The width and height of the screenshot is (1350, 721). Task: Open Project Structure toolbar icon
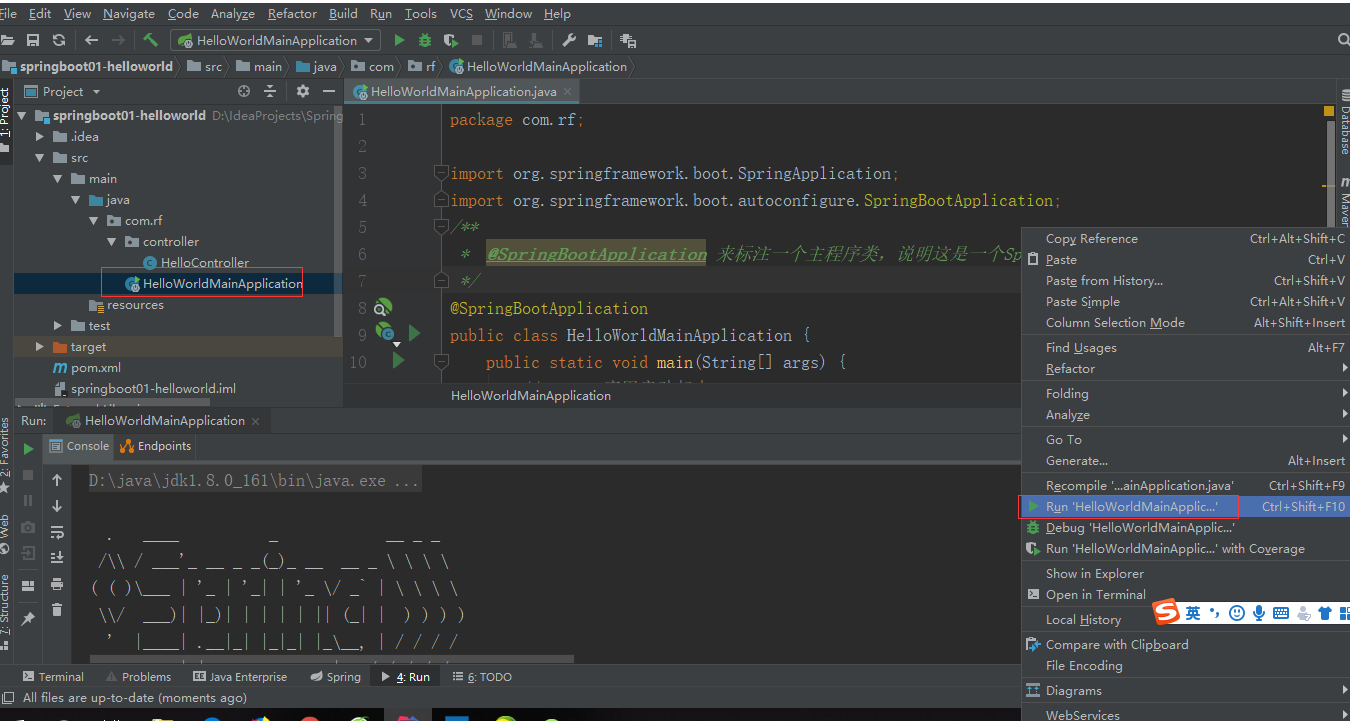click(595, 40)
